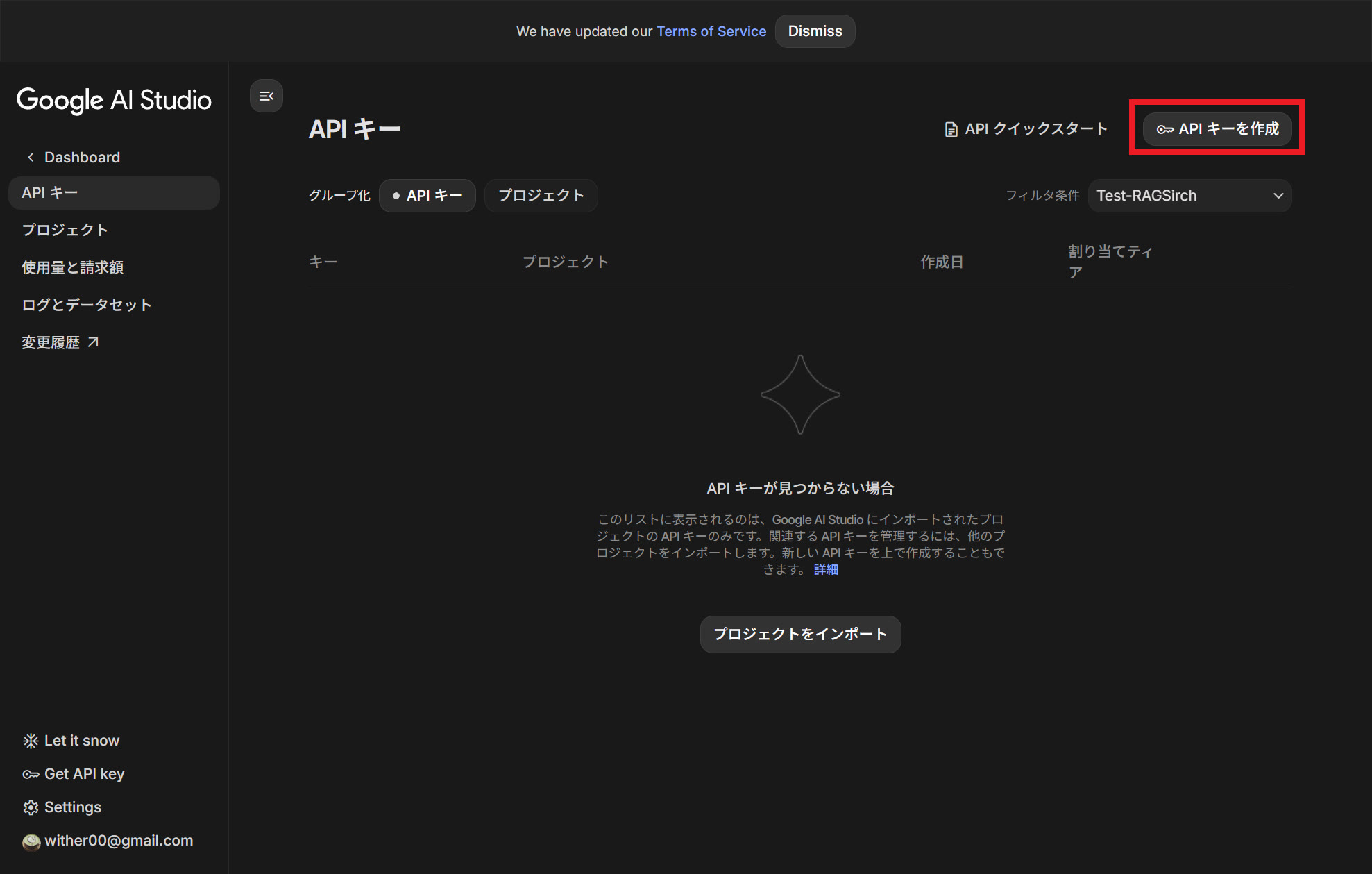Open 使用量と請求額 in the sidebar
The image size is (1372, 874).
point(72,267)
